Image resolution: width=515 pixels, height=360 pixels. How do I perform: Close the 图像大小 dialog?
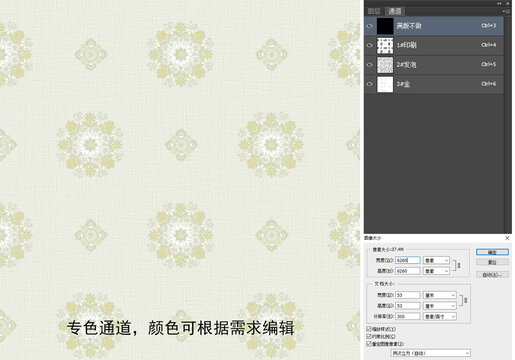pos(507,238)
